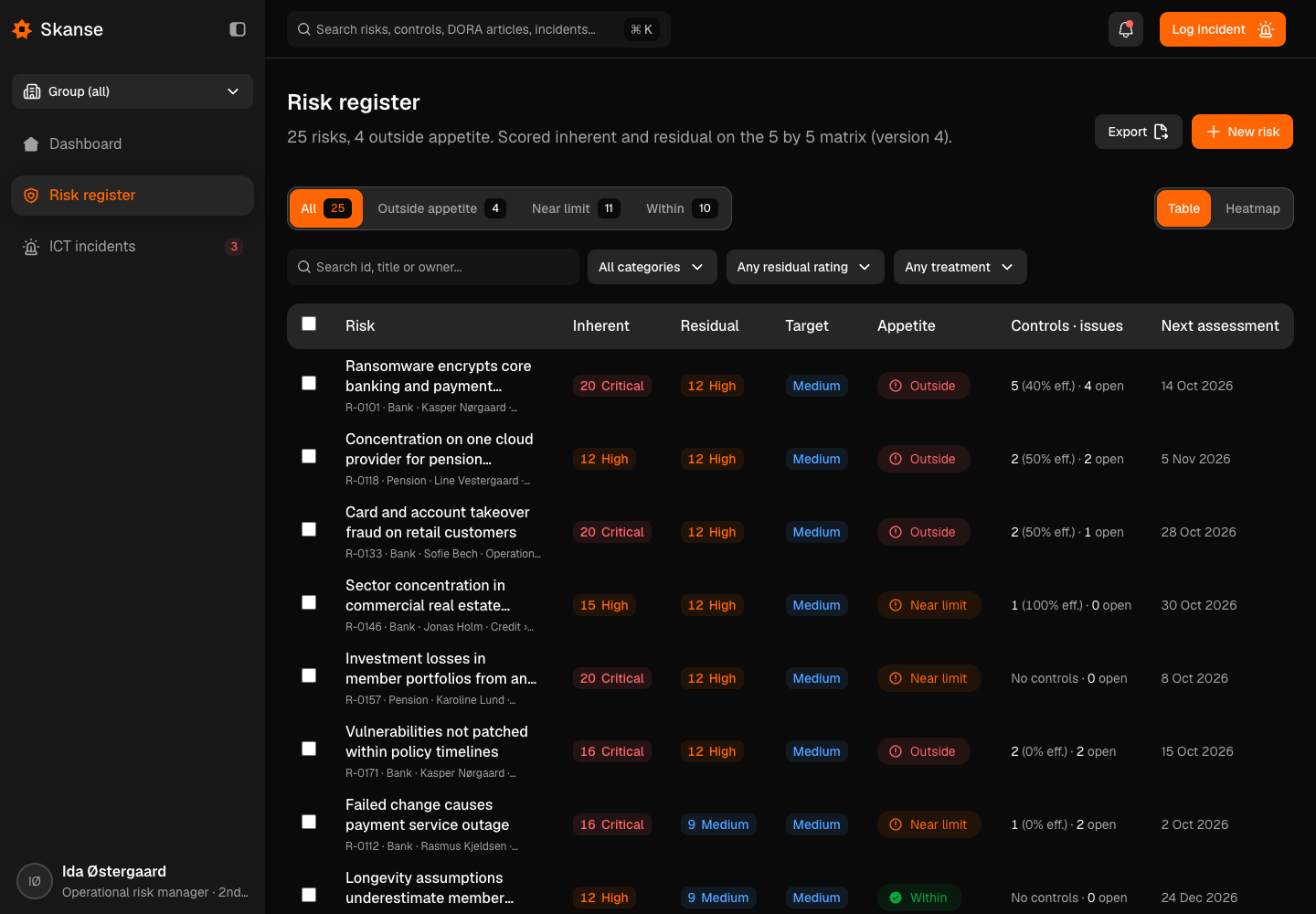The image size is (1316, 914).
Task: Click the Export button
Action: 1139,132
